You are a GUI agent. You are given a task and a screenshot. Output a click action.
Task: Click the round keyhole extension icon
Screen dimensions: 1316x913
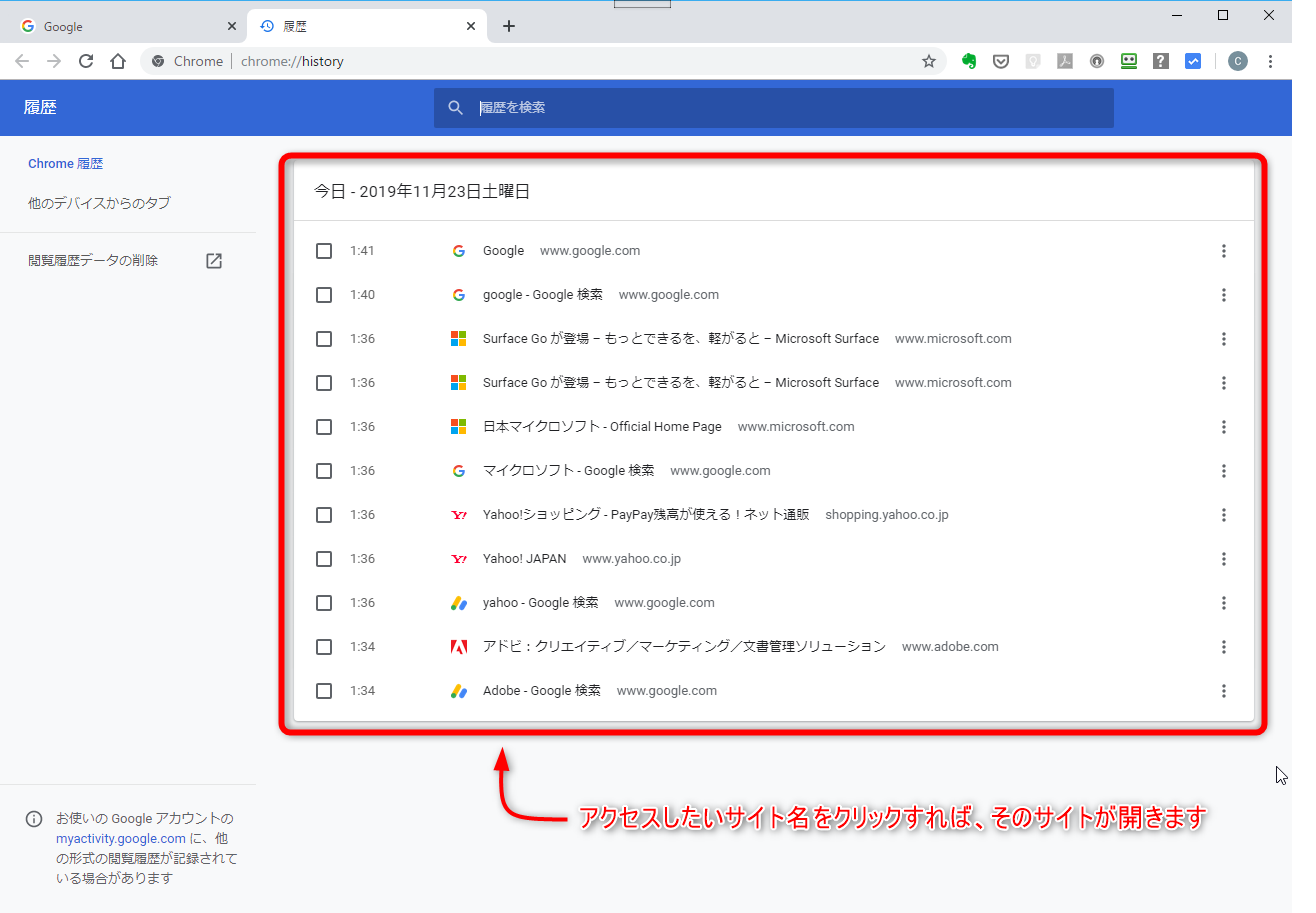1097,61
